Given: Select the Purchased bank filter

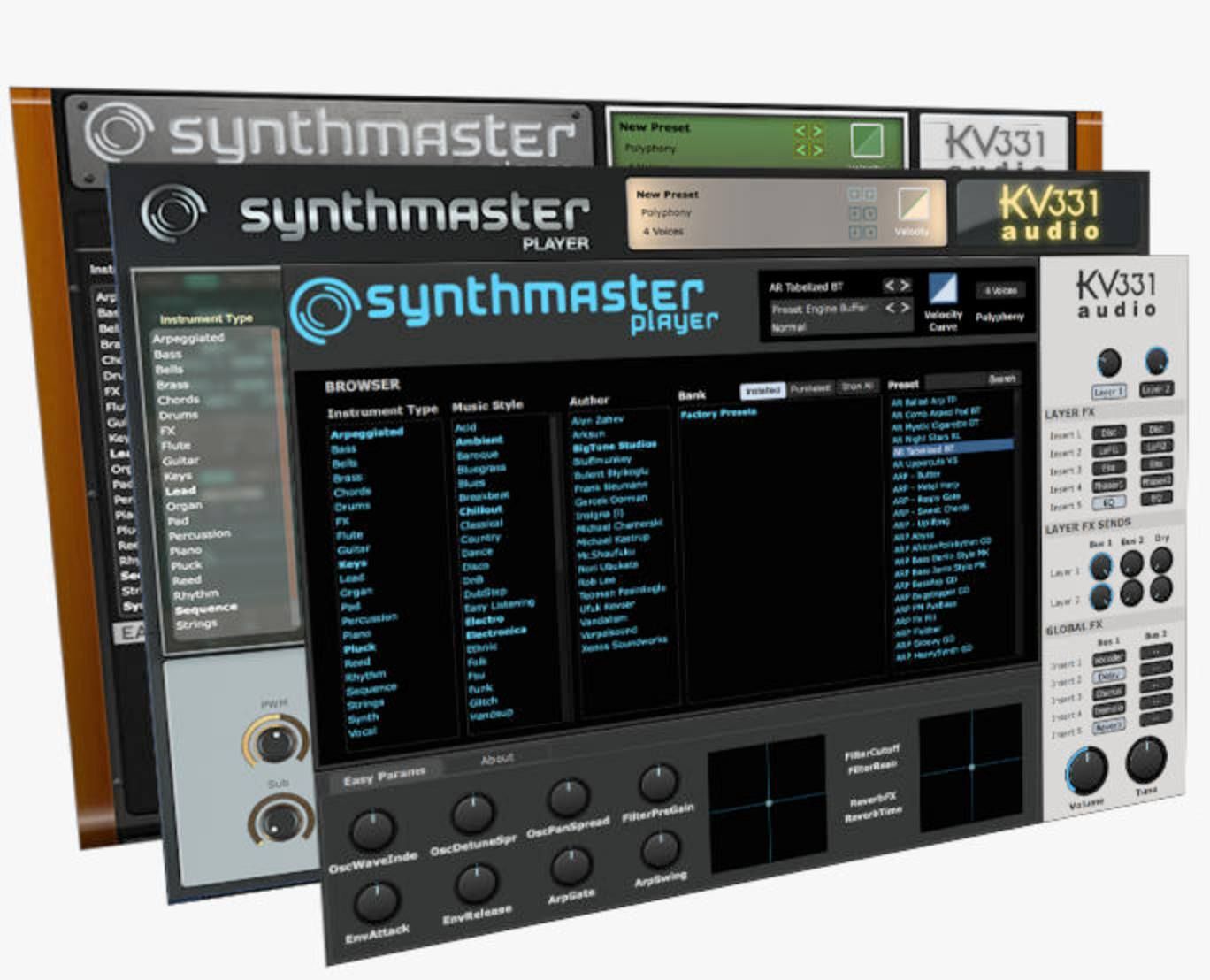Looking at the screenshot, I should click(x=809, y=387).
